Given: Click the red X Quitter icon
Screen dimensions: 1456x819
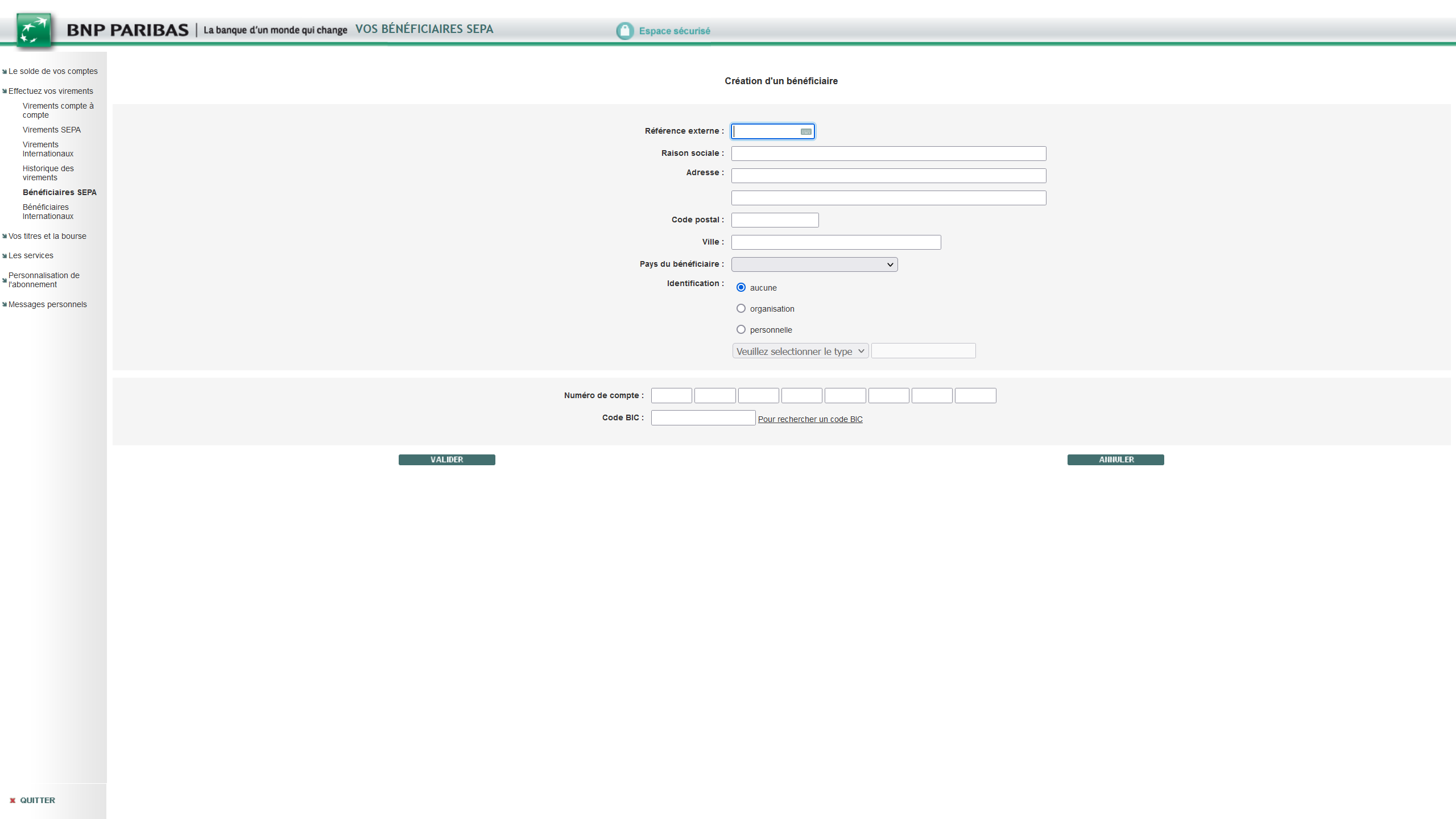Looking at the screenshot, I should (13, 800).
